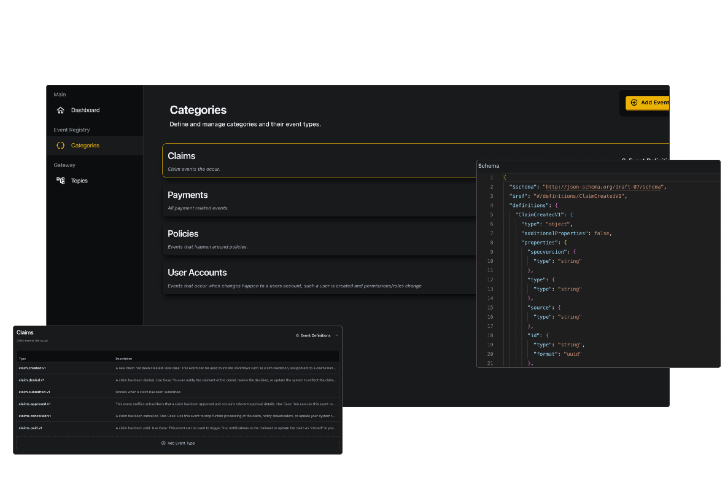Click the Add Event Type button

pyautogui.click(x=178, y=443)
